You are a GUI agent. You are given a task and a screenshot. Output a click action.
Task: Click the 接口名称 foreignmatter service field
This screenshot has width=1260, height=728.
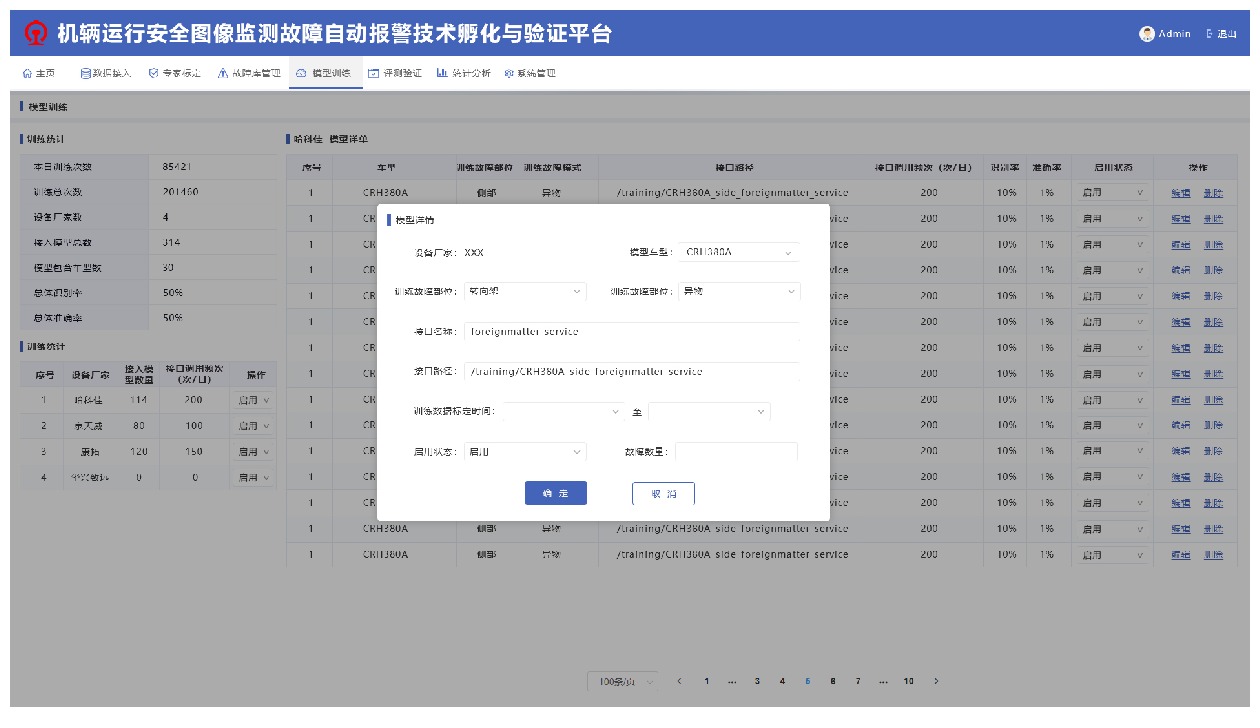point(630,332)
